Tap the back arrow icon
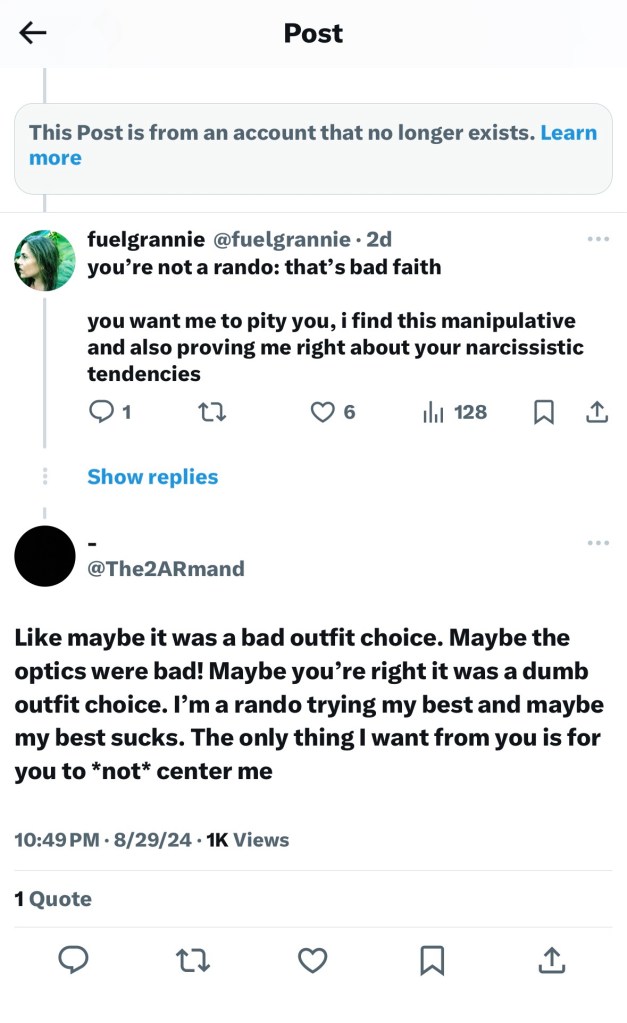The height and width of the screenshot is (1023, 627). 33,33
